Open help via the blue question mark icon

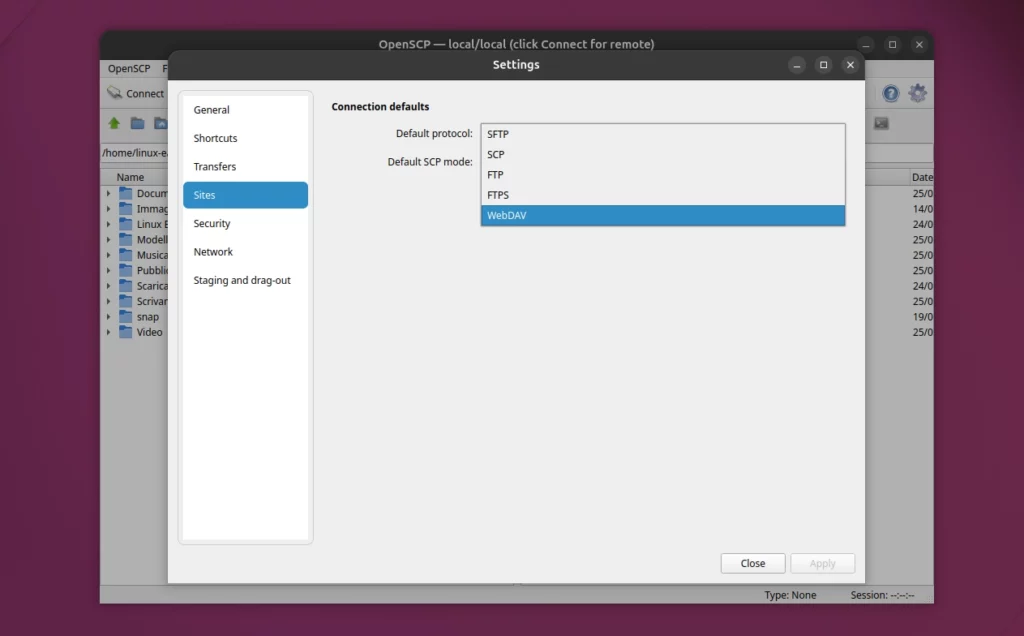(891, 93)
